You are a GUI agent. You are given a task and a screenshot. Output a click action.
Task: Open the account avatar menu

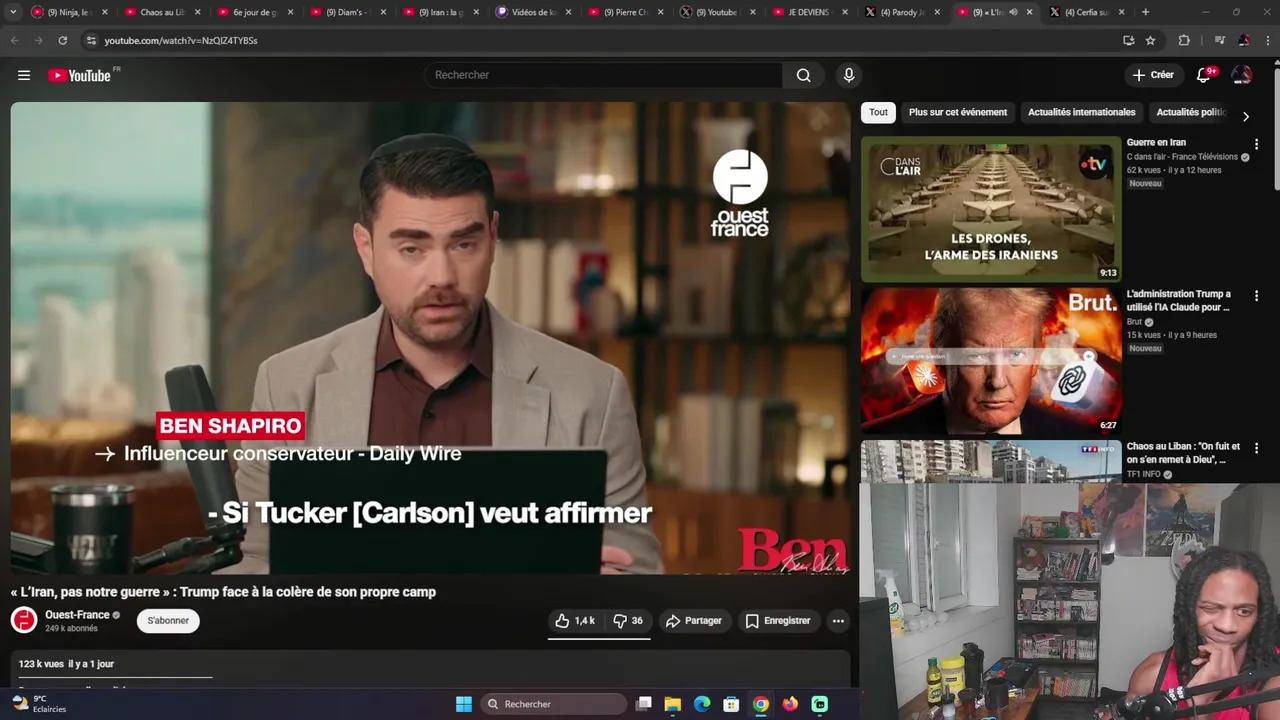pos(1242,75)
